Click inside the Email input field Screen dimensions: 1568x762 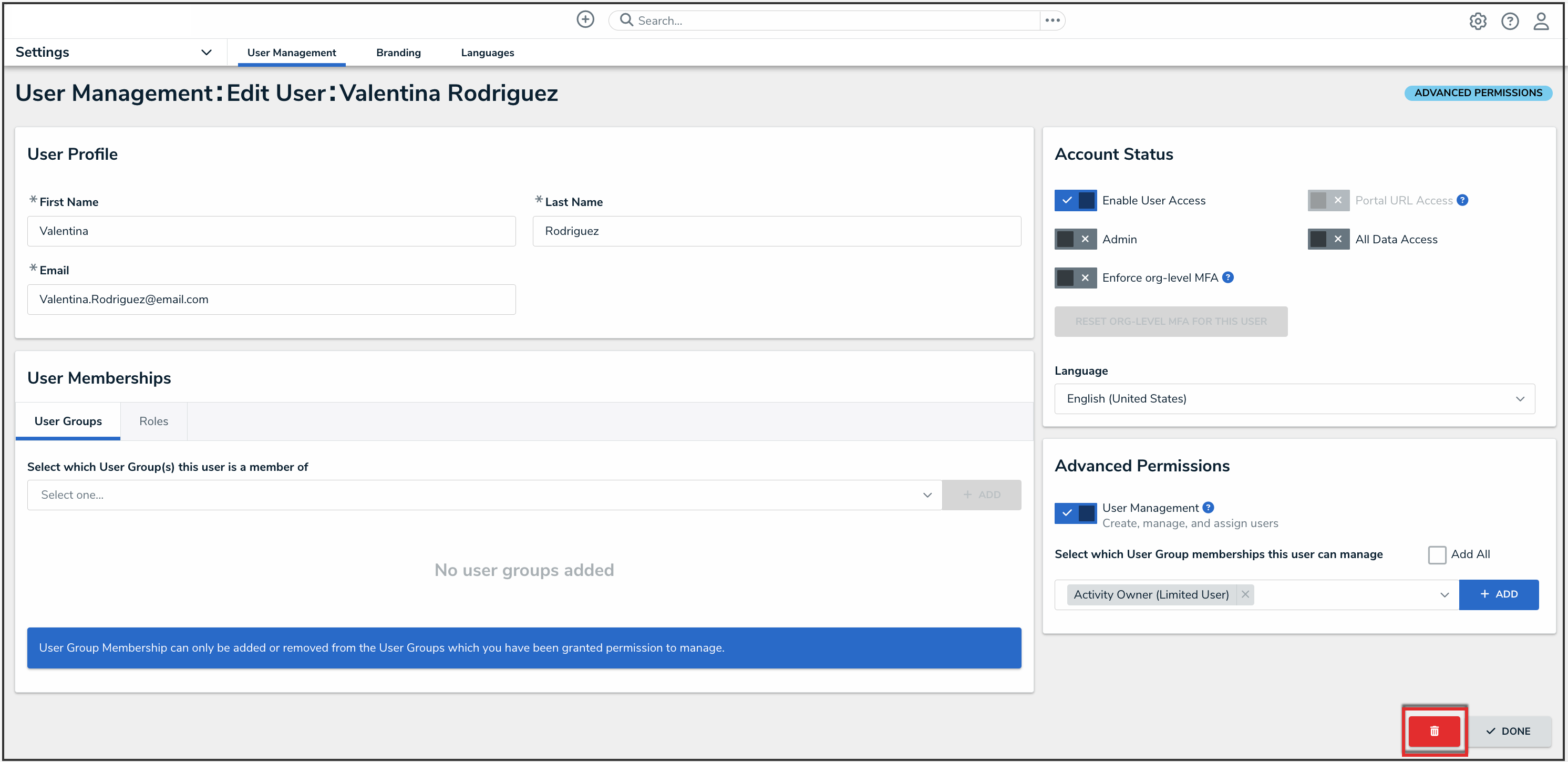click(x=272, y=300)
